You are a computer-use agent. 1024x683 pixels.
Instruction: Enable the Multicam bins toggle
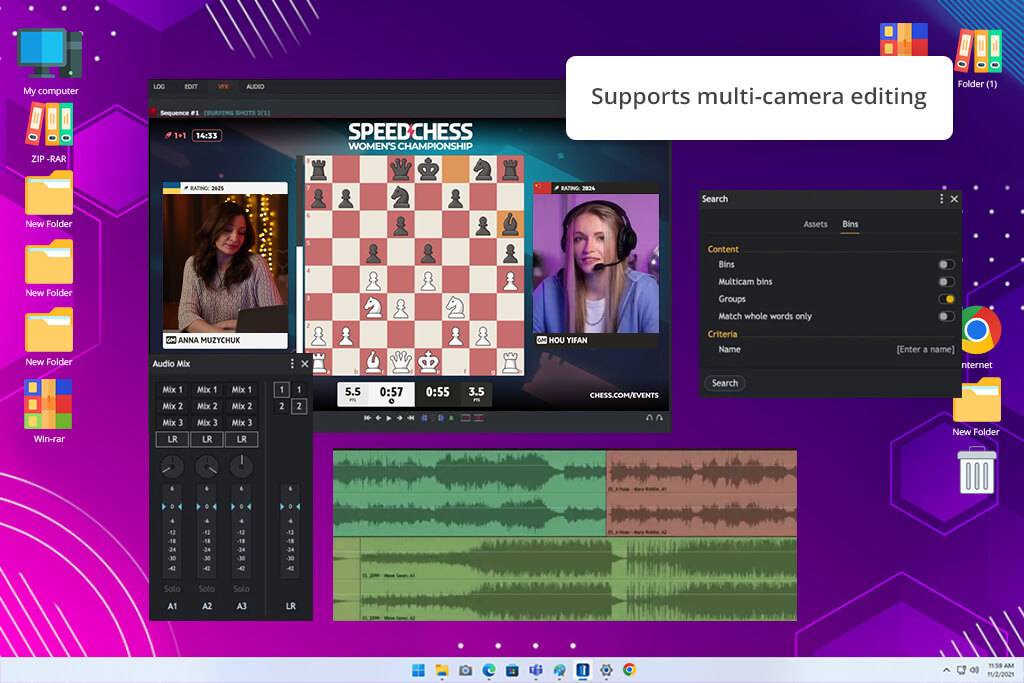(x=946, y=281)
